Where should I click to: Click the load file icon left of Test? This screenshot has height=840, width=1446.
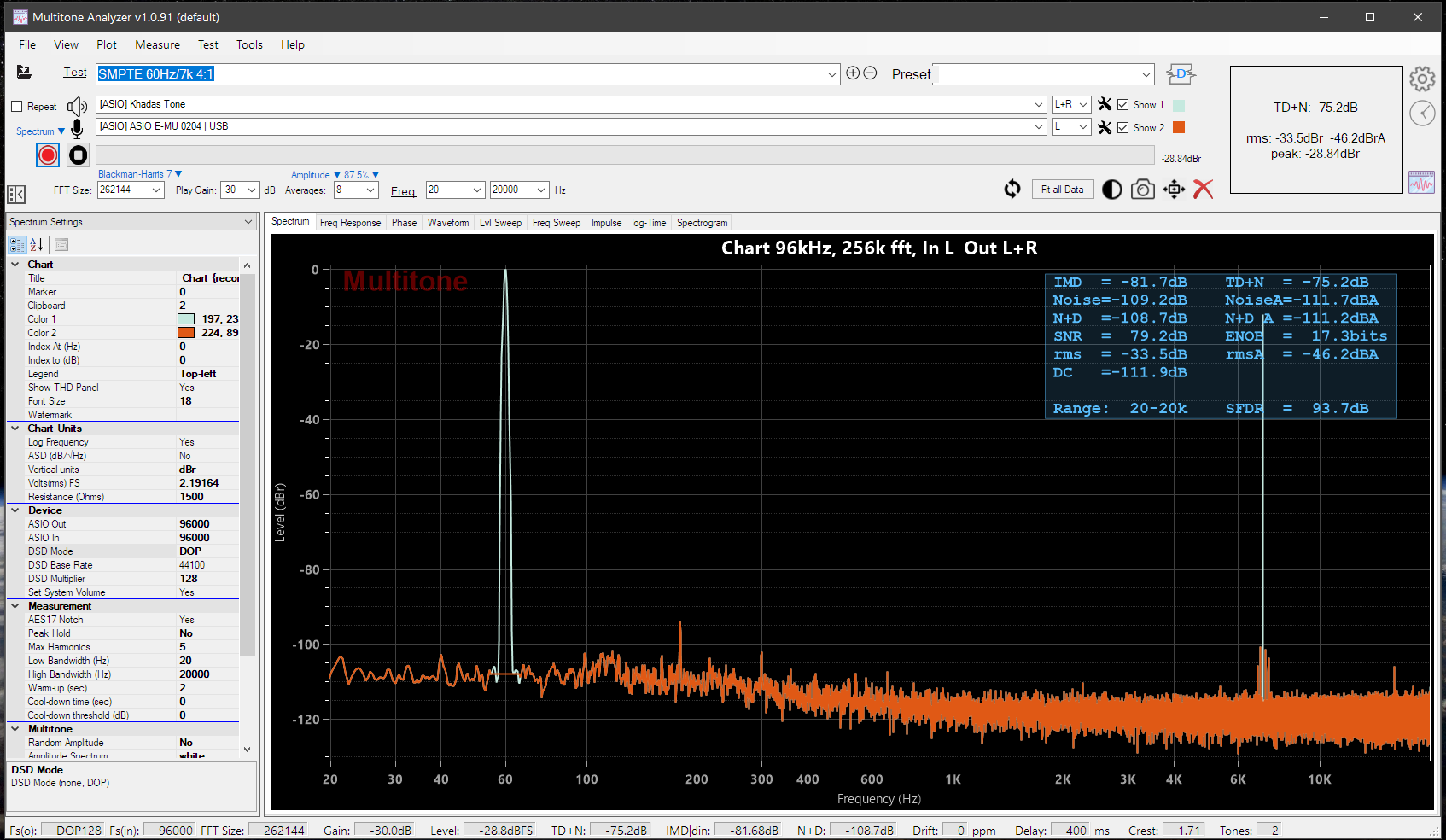[24, 73]
